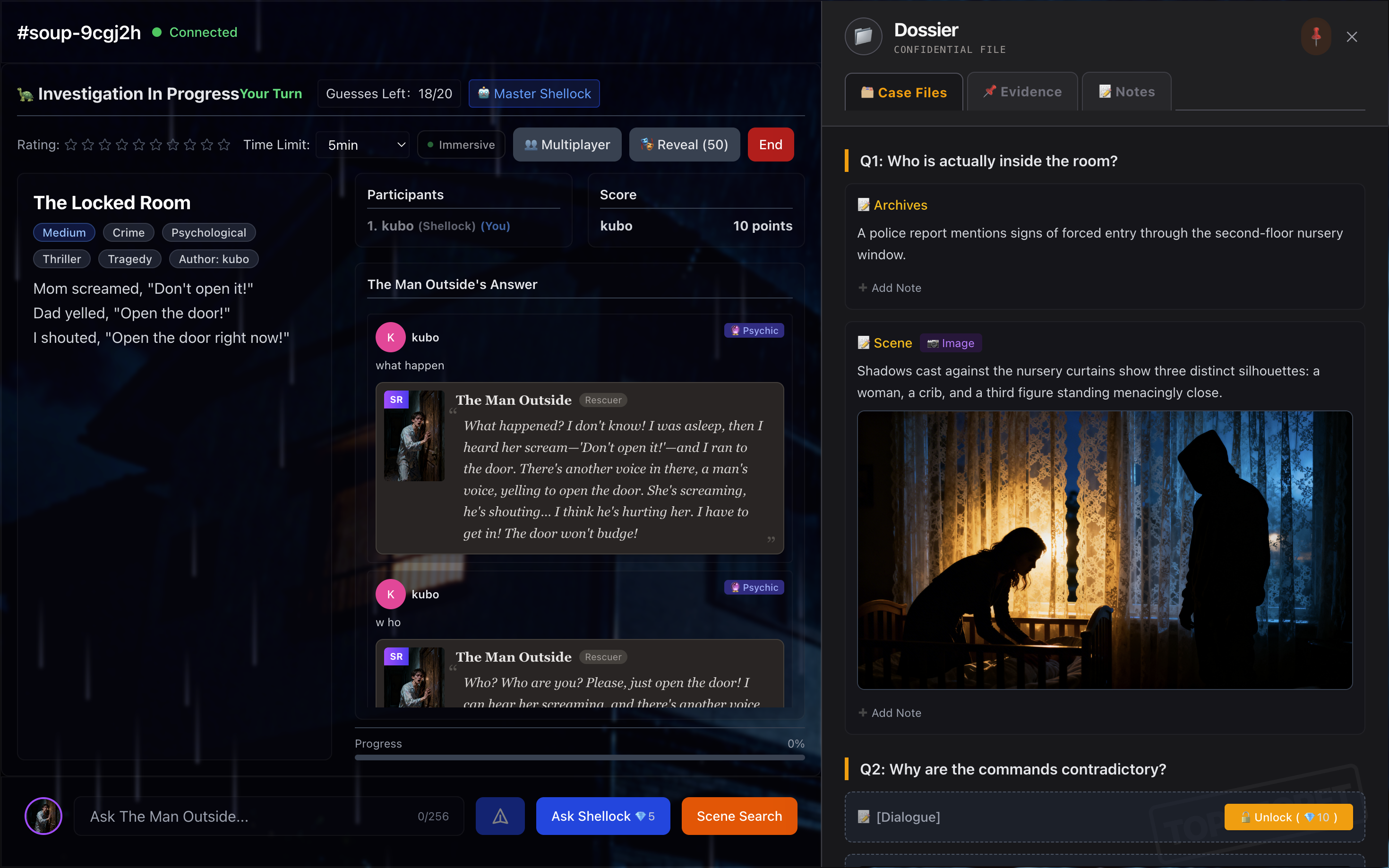Click the first Psychic badge
1389x868 pixels.
tap(754, 331)
